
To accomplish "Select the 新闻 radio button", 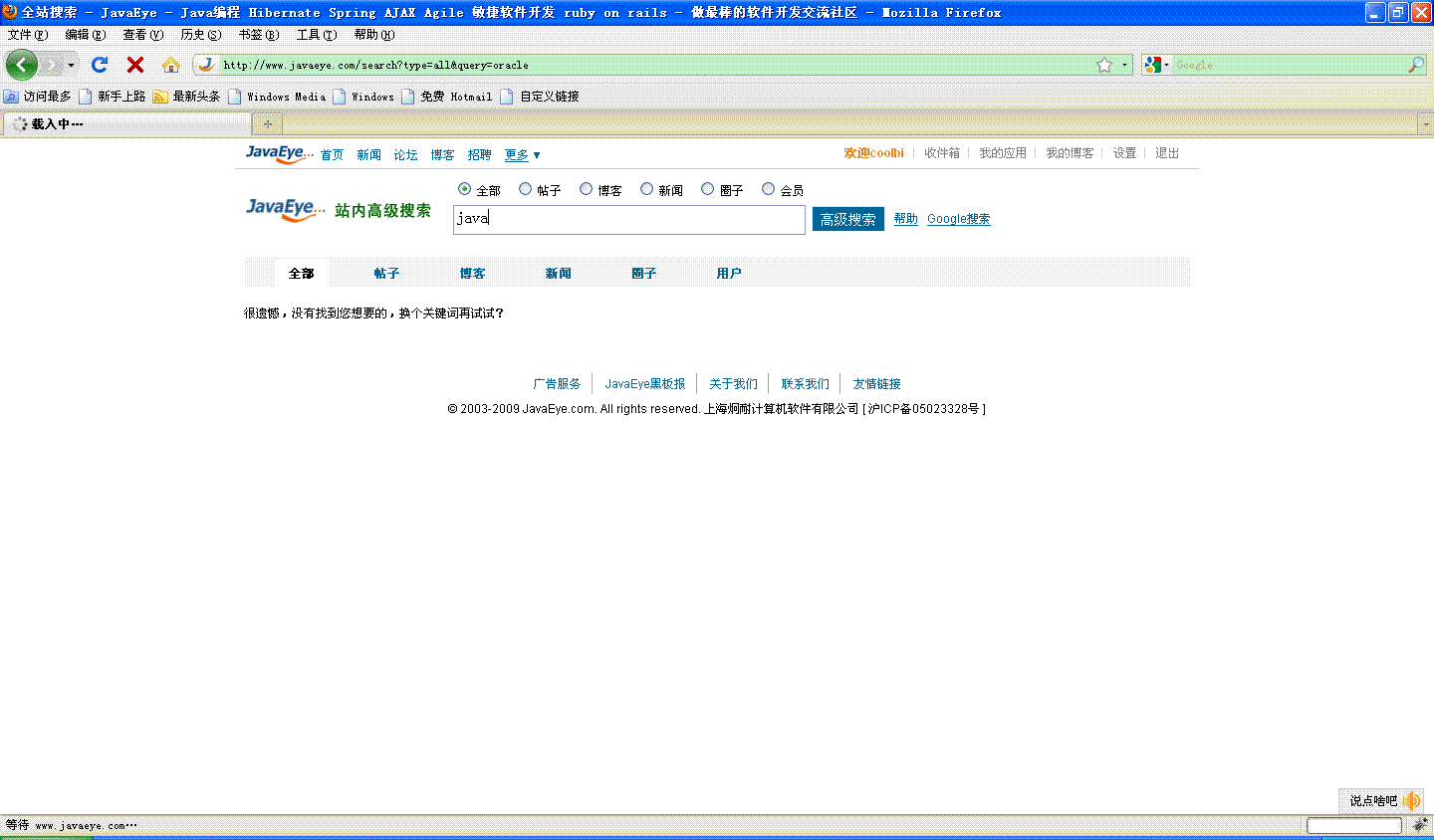I will point(646,189).
